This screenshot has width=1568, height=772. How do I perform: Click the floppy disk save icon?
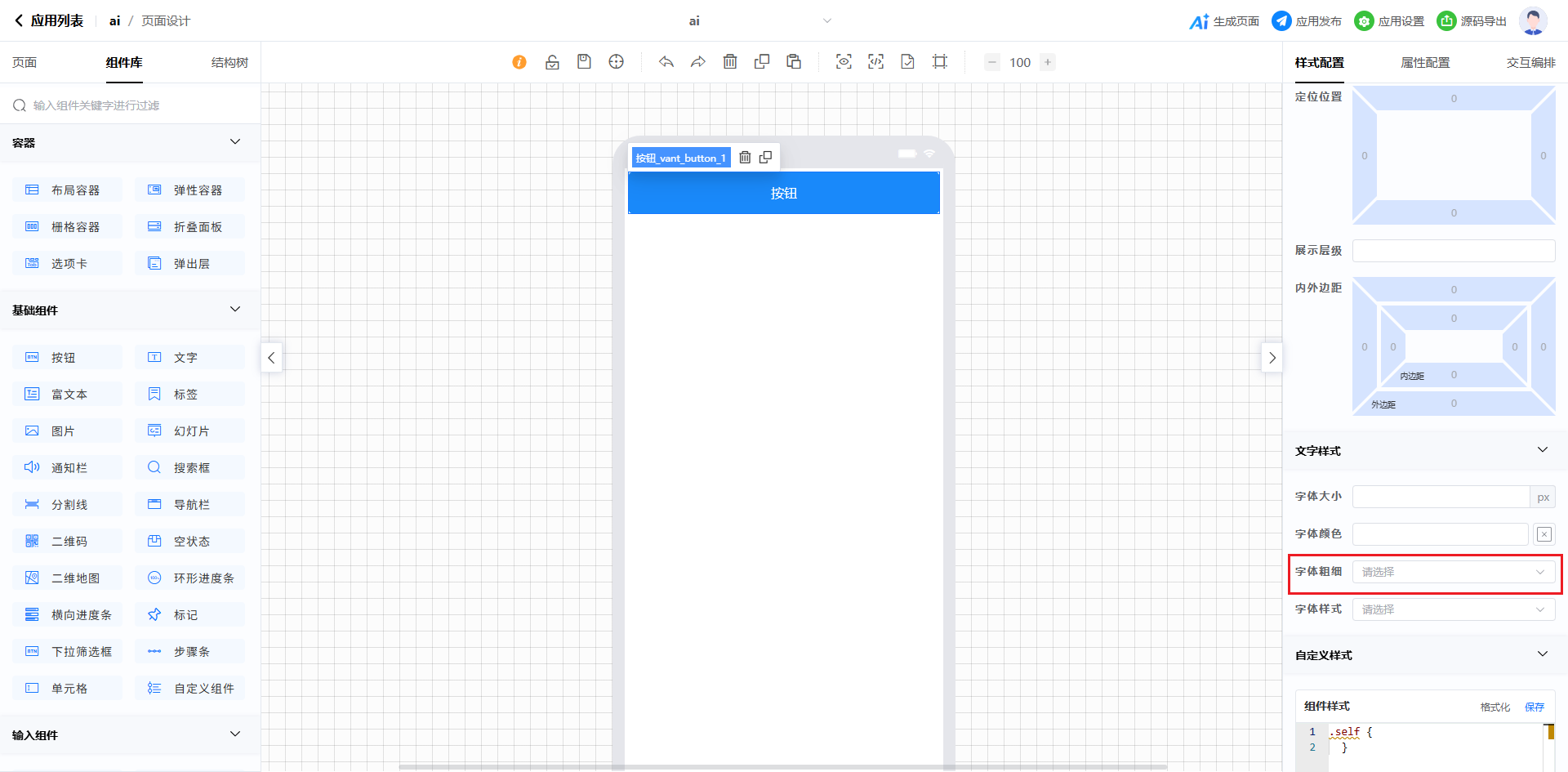tap(584, 62)
